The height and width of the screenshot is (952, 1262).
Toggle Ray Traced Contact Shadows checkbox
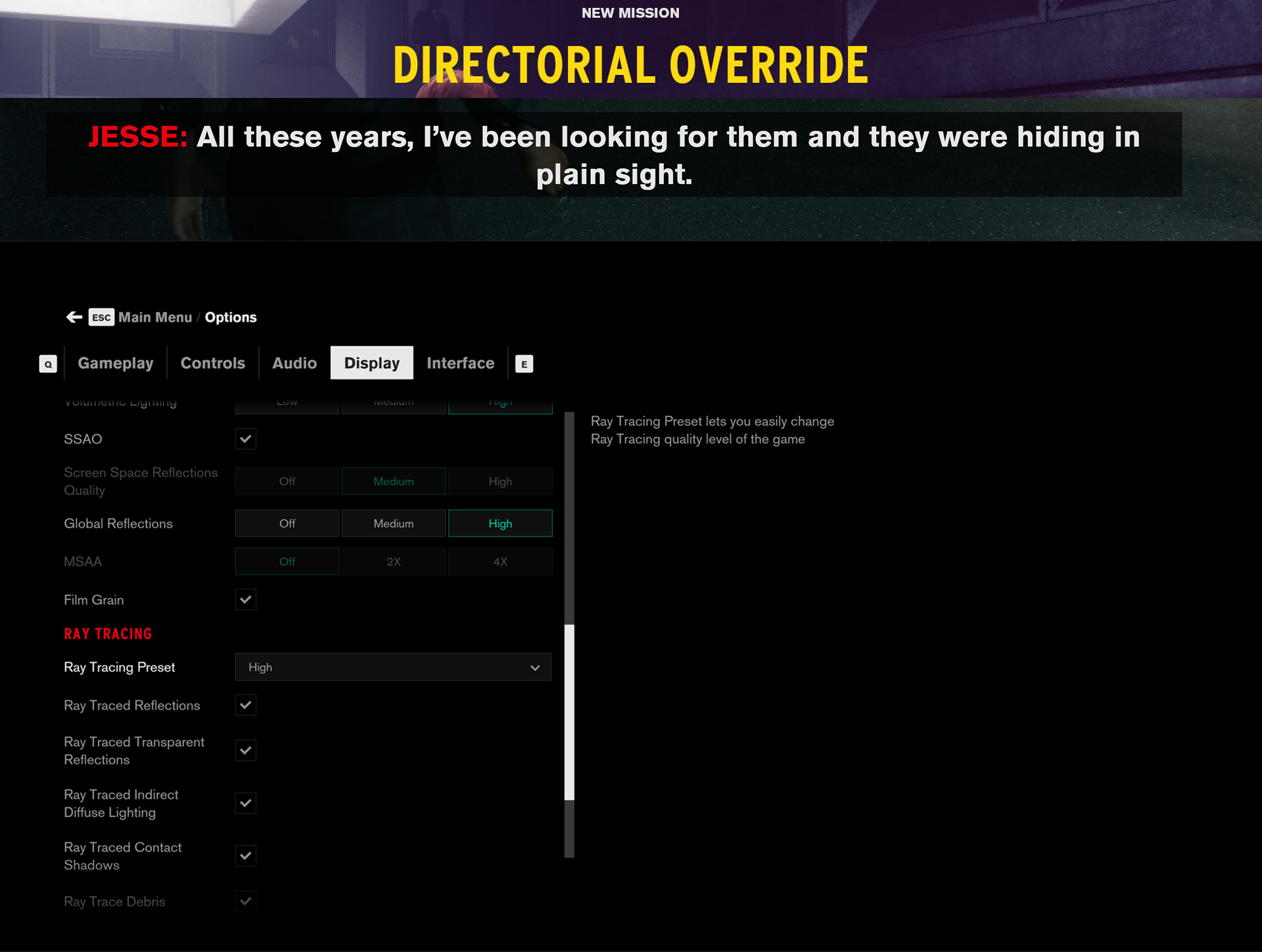[x=246, y=856]
